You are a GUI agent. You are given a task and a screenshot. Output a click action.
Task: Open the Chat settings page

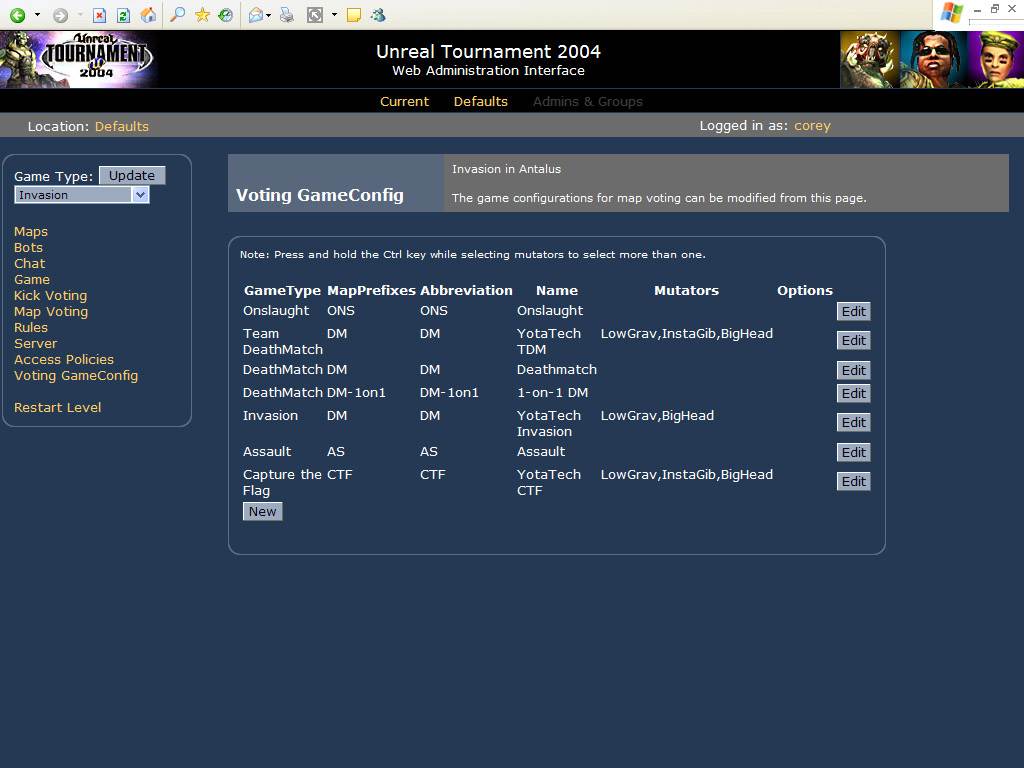click(29, 263)
